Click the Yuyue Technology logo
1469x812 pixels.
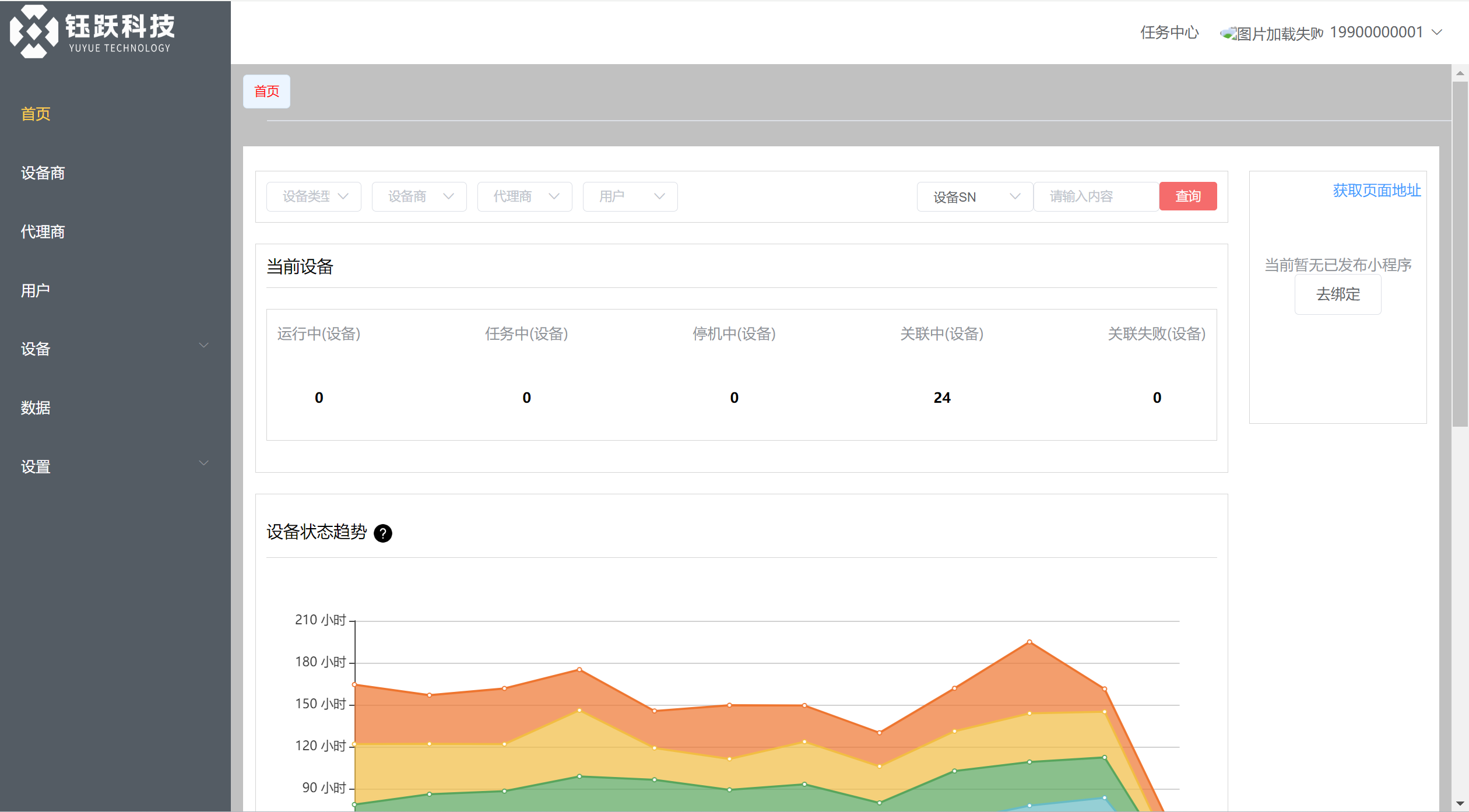point(92,31)
